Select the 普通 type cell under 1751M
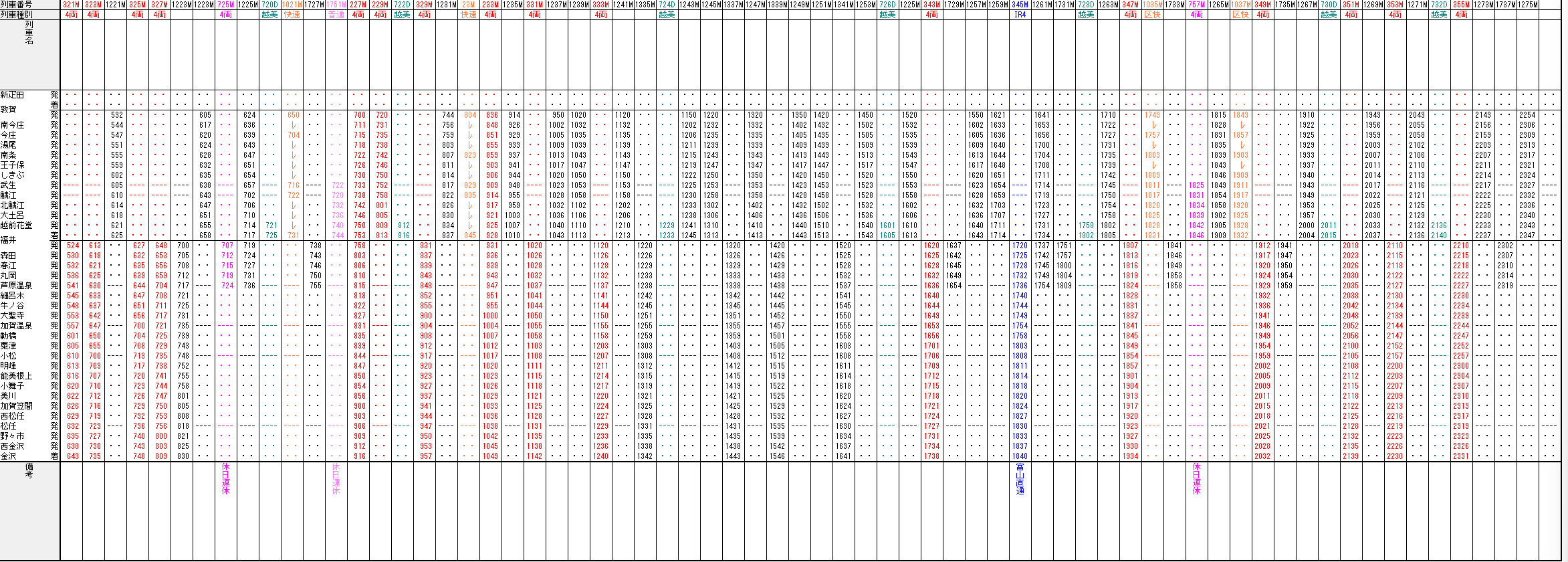The image size is (1568, 562). point(336,14)
